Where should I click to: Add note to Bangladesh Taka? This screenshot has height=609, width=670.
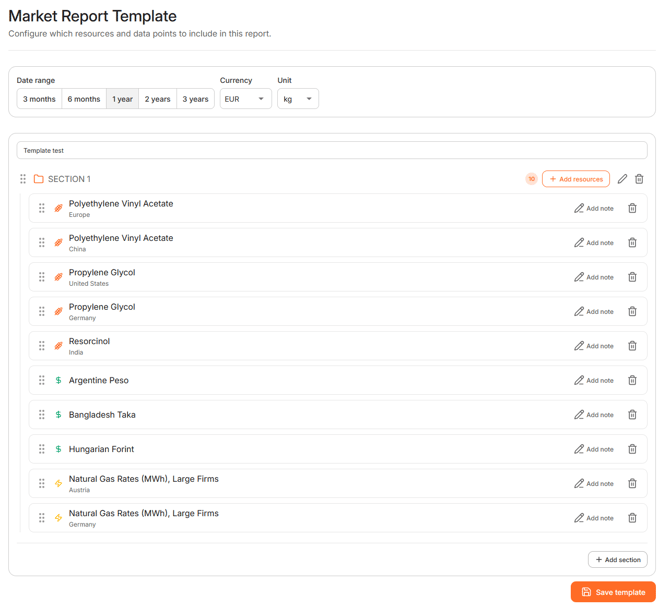coord(594,415)
